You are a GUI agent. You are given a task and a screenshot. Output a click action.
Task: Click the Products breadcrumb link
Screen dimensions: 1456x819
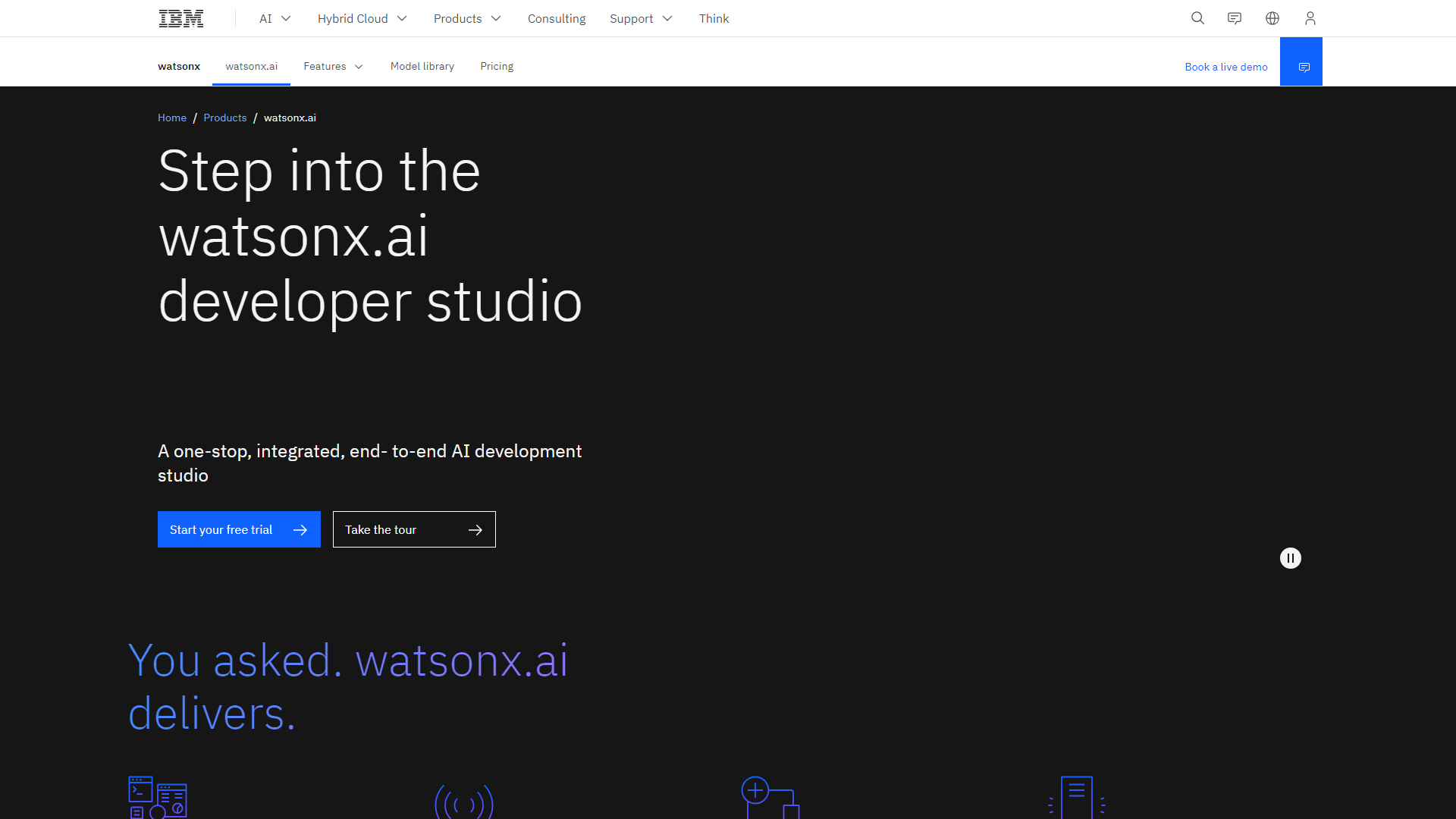click(x=224, y=118)
